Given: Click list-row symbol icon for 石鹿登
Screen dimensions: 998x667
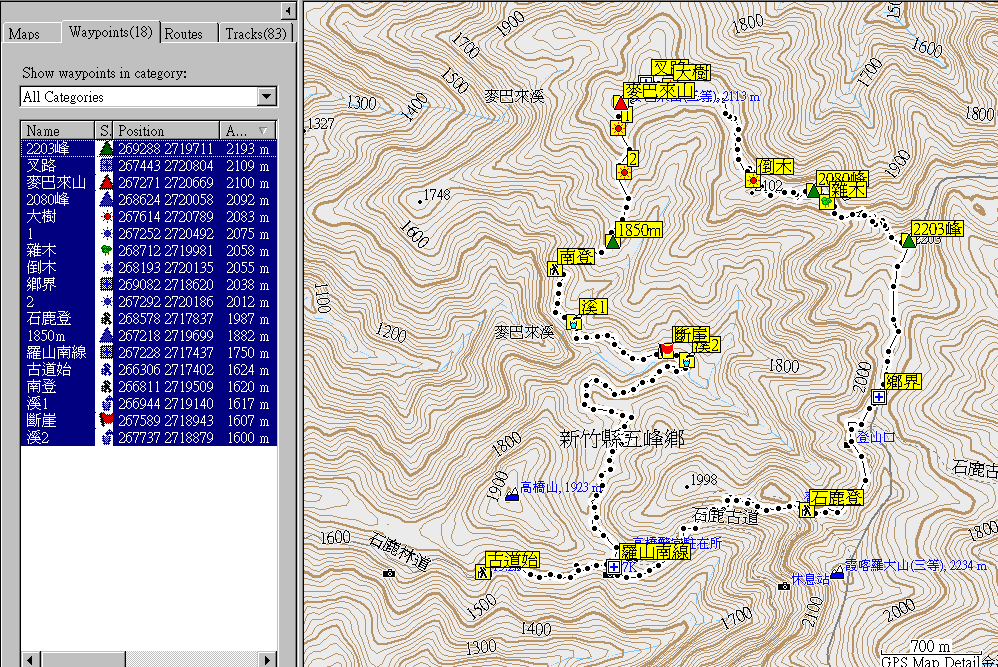Looking at the screenshot, I should coord(106,318).
